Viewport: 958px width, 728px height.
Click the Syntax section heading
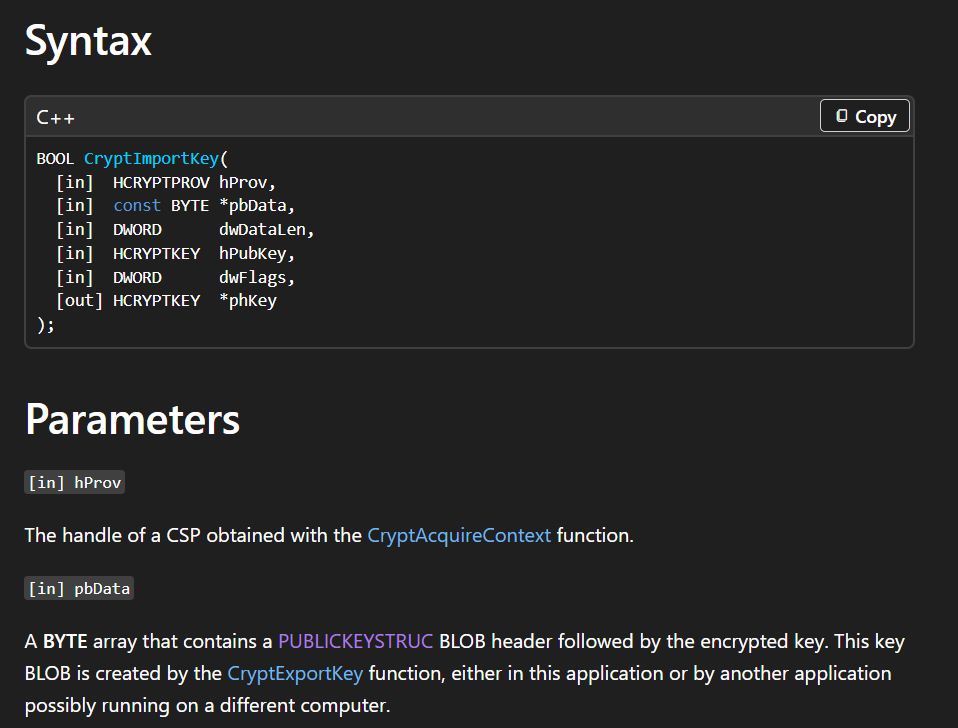click(x=88, y=41)
